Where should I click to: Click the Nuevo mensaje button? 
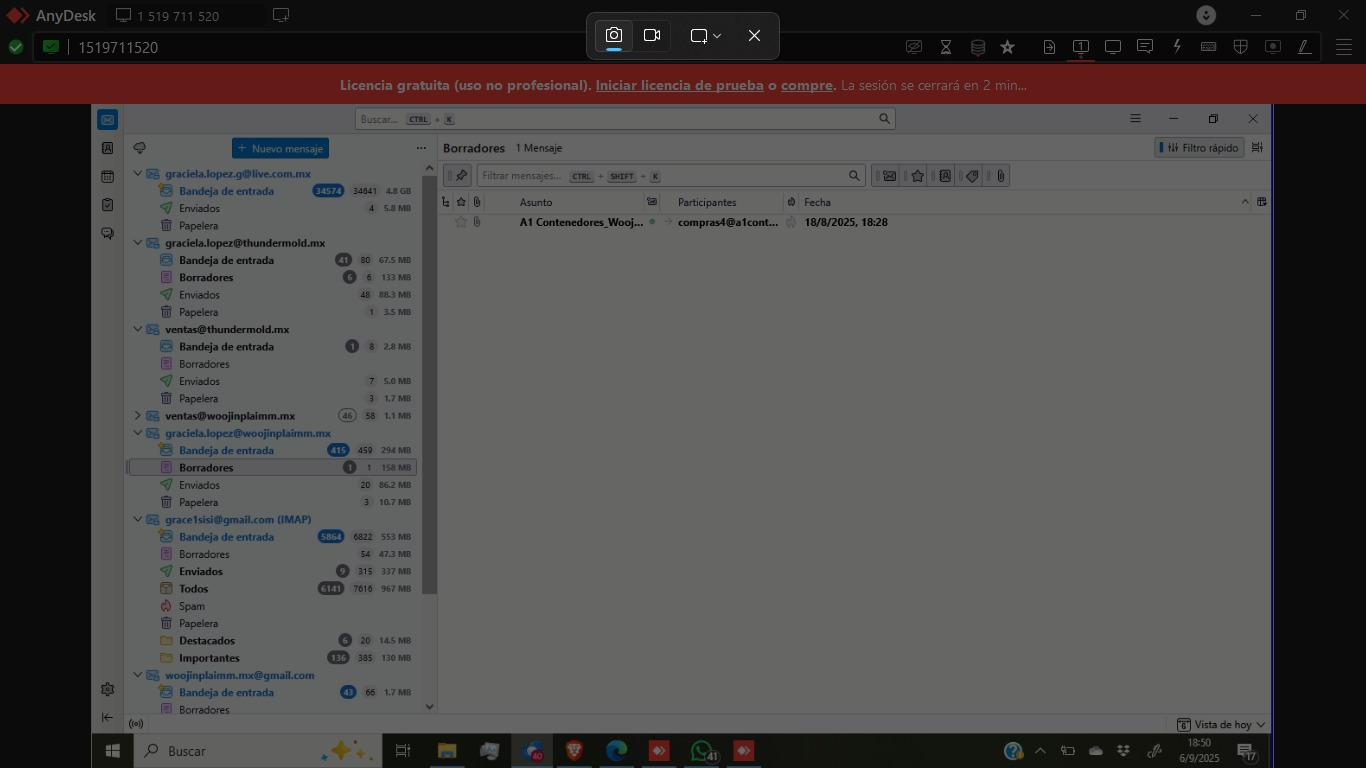280,148
